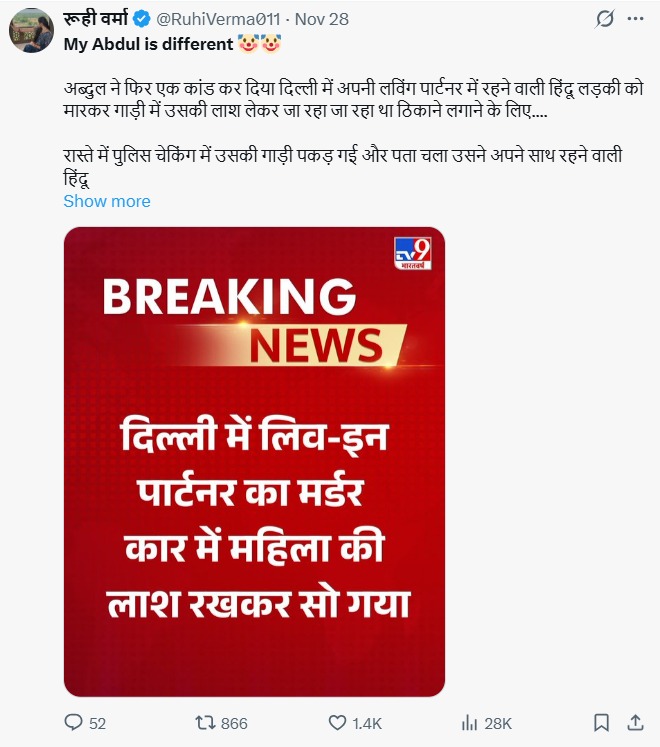Open the Grok explain icon

point(605,19)
